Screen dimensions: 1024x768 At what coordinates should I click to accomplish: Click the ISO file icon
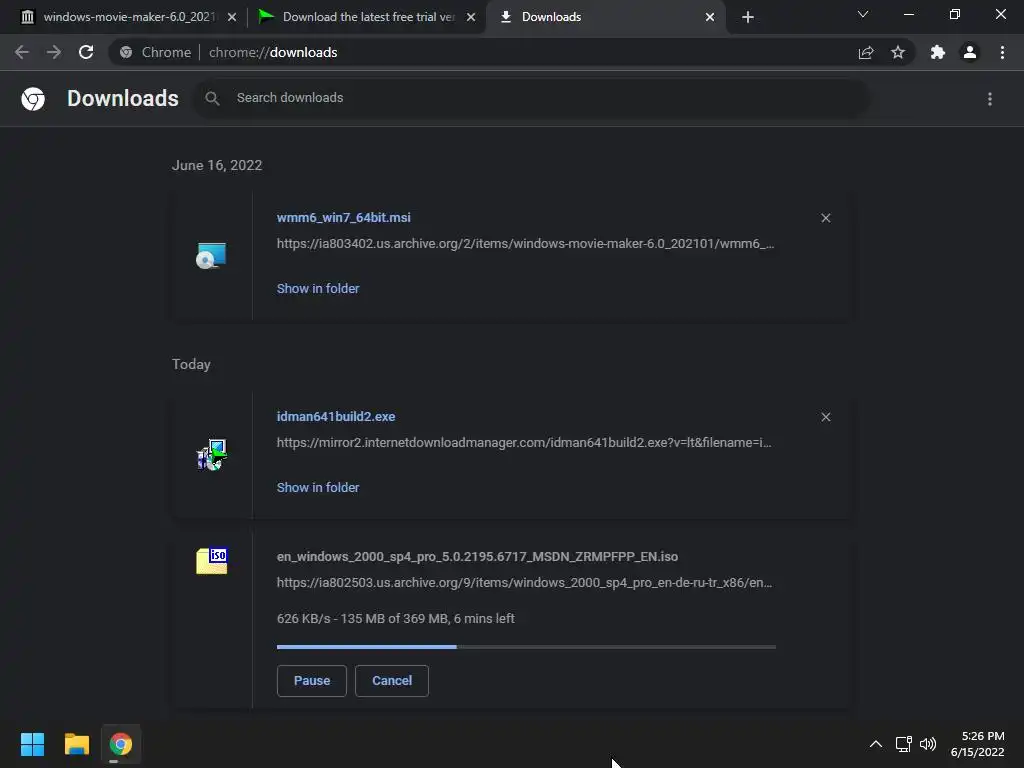tap(212, 561)
